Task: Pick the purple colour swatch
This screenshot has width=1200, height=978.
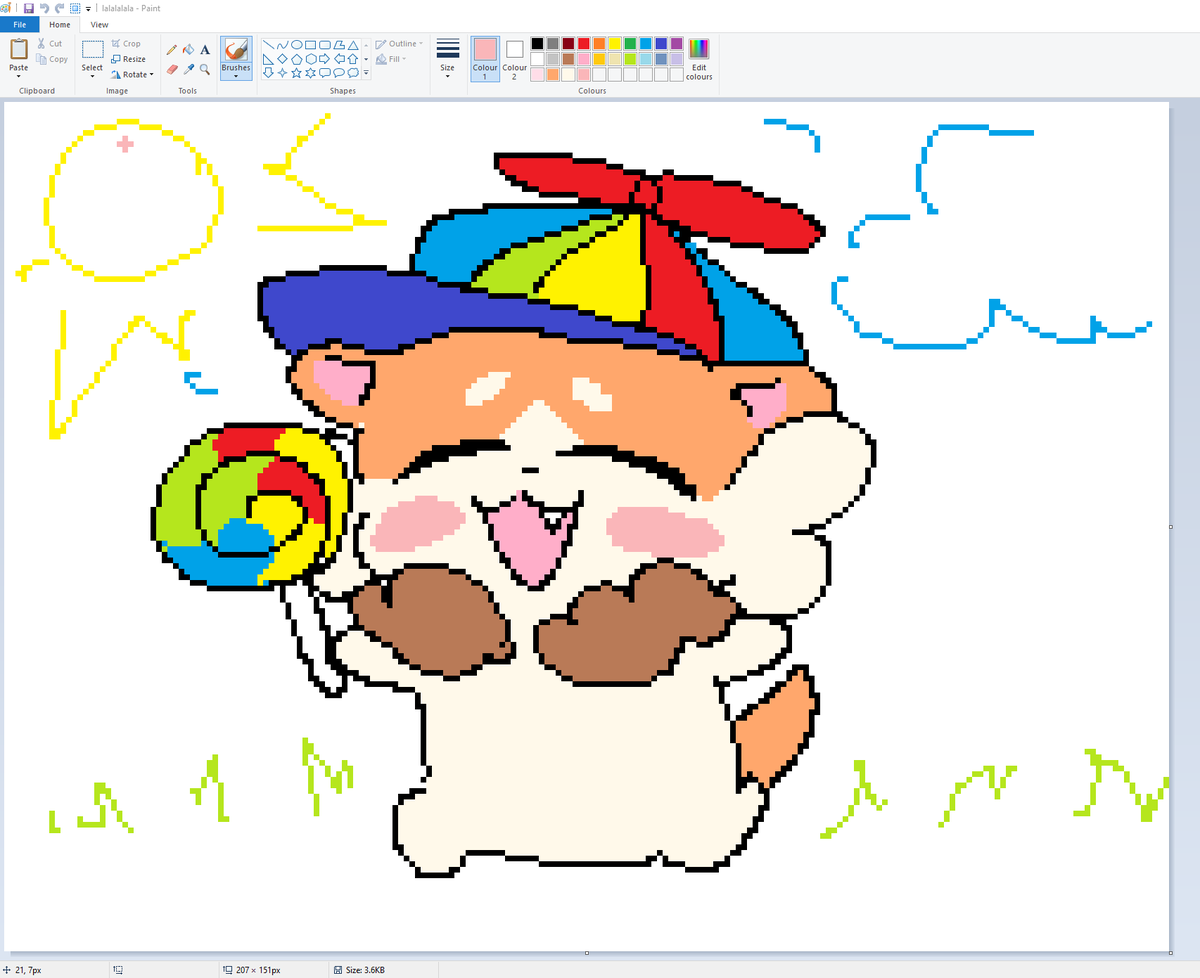Action: [x=677, y=43]
